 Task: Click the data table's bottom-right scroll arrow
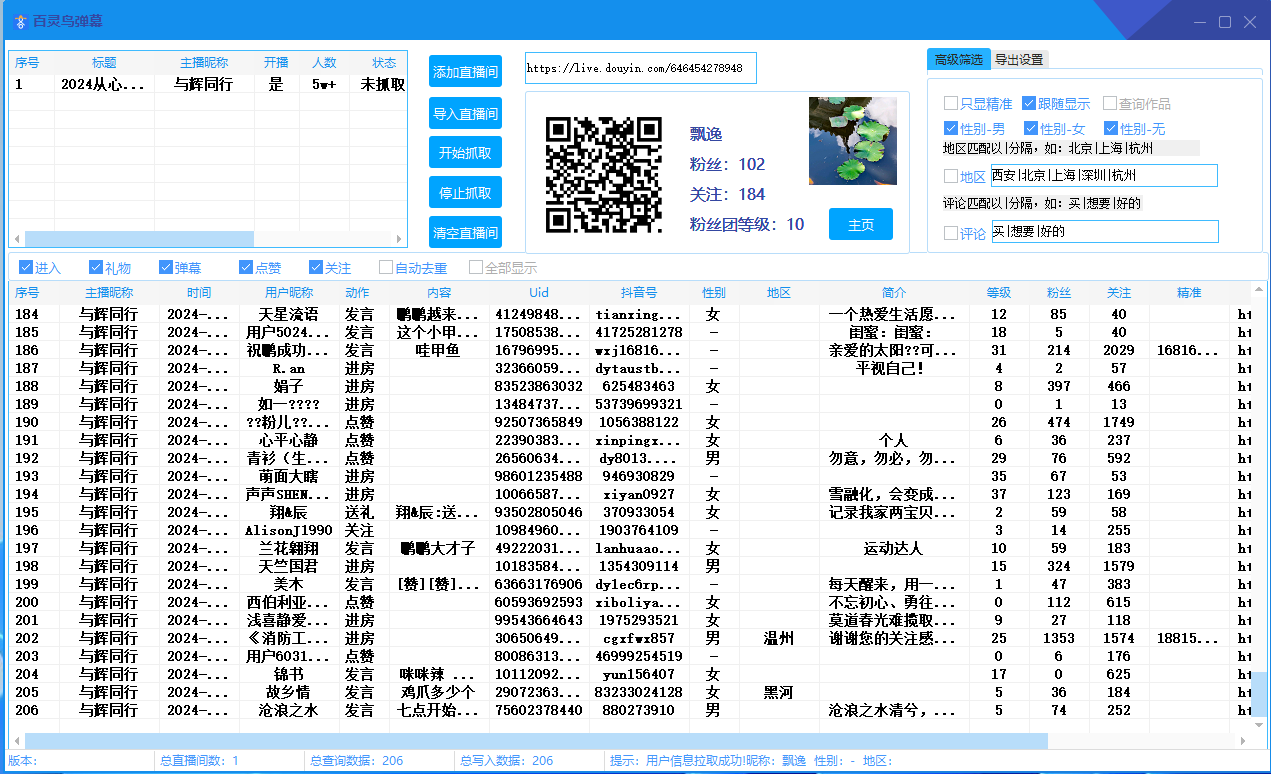[x=1243, y=741]
